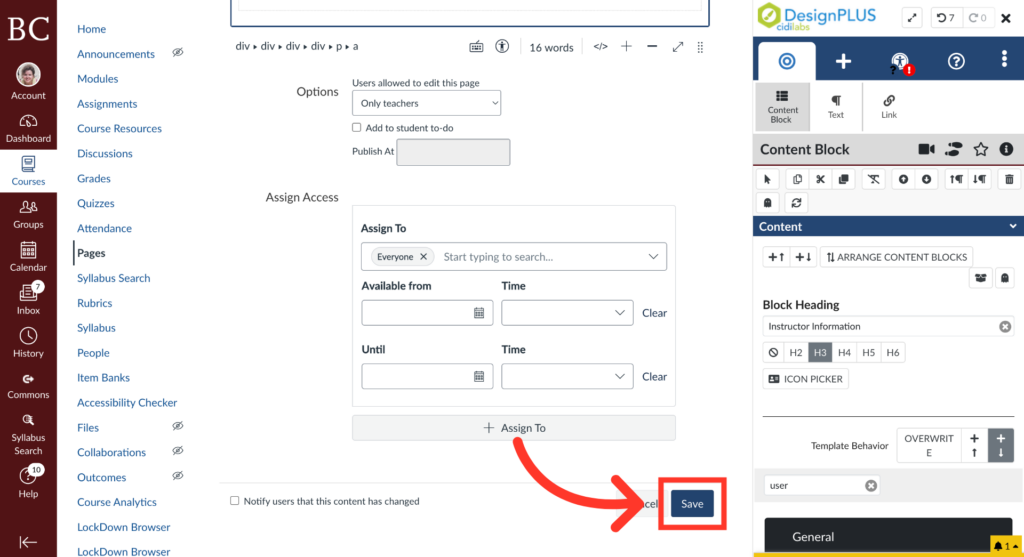Duplicate the selected content block

coord(843,180)
